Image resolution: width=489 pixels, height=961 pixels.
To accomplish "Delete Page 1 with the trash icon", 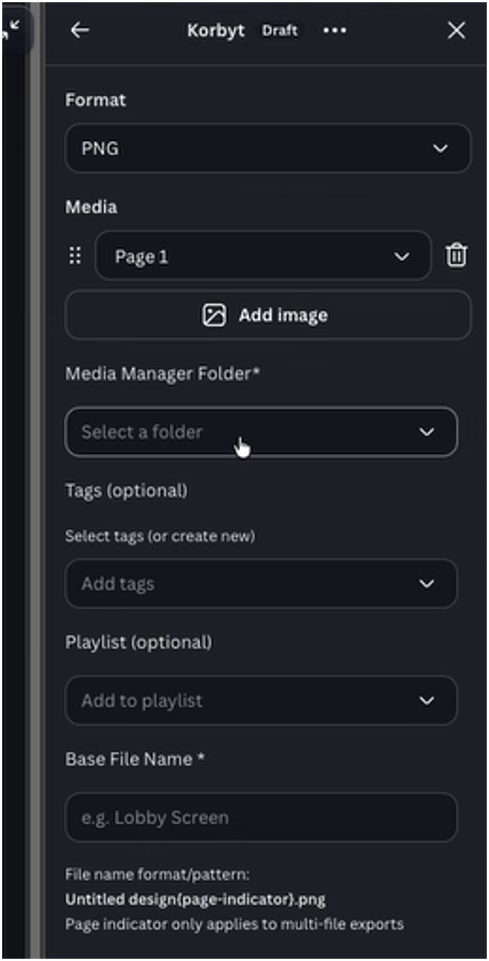I will point(456,256).
